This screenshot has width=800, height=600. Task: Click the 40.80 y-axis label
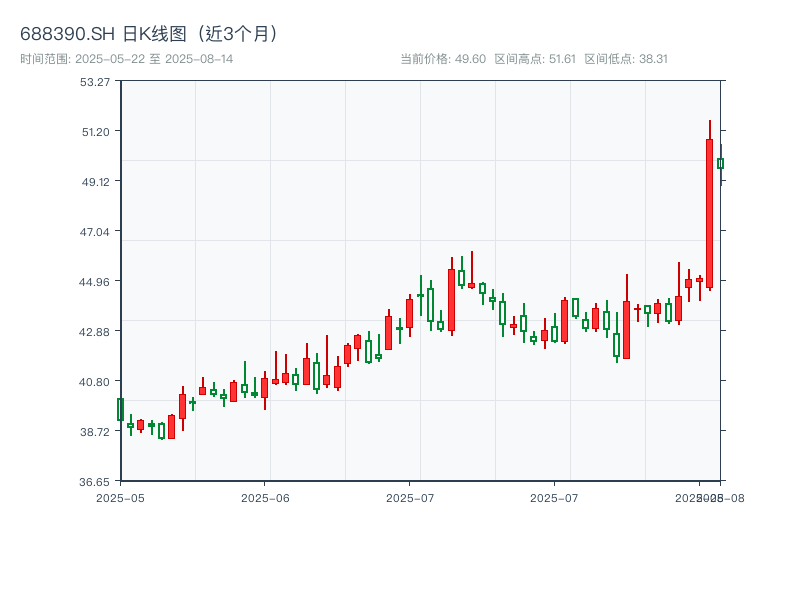point(94,382)
